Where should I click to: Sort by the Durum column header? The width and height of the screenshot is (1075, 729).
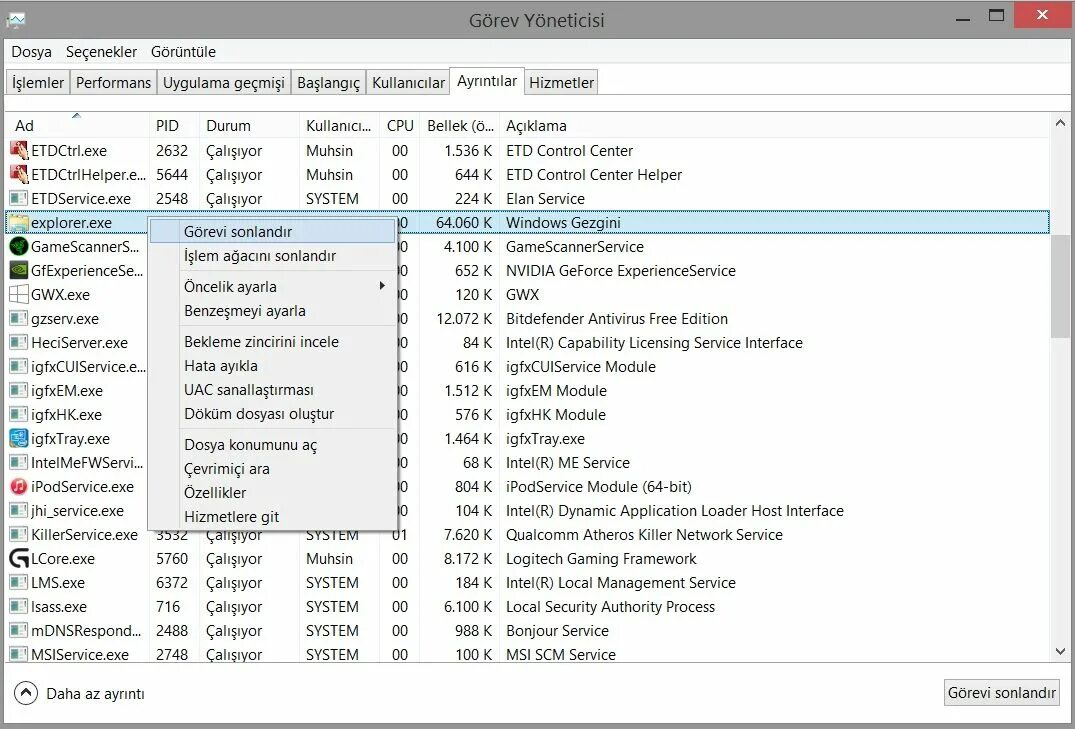[x=249, y=126]
